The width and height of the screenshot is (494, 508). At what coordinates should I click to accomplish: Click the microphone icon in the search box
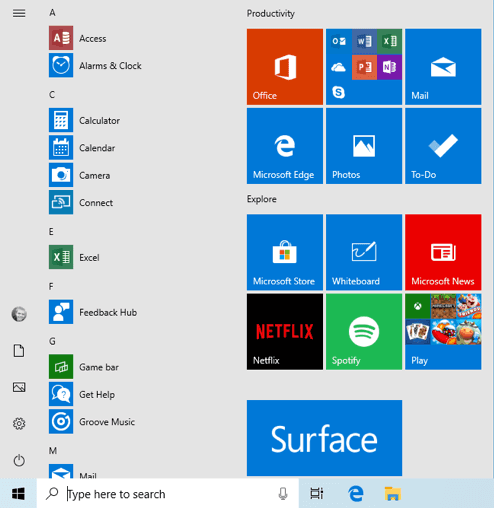pos(283,494)
